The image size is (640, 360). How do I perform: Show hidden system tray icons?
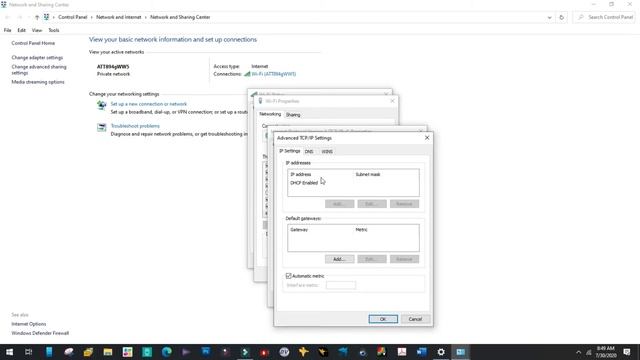[x=578, y=352]
